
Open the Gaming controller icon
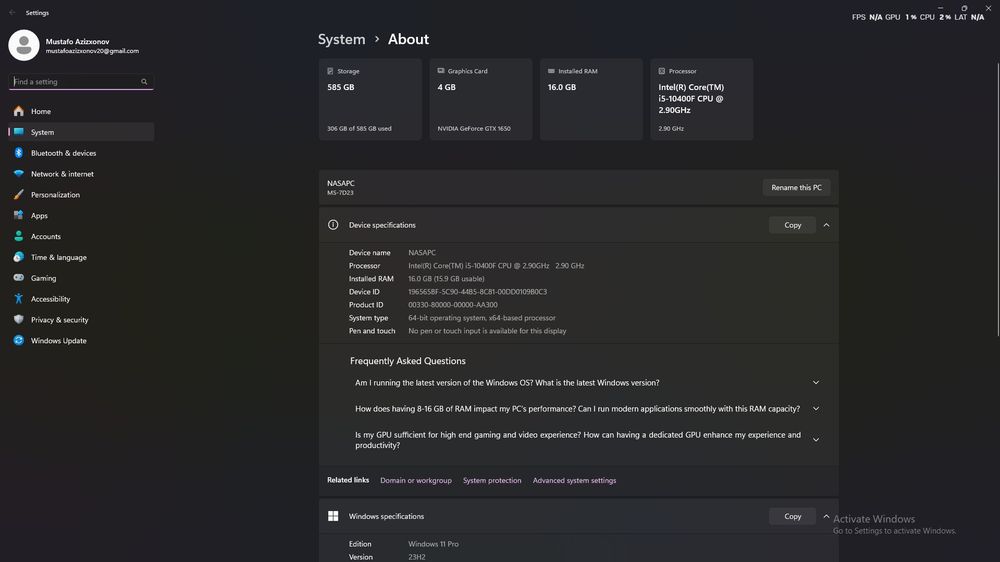point(18,278)
